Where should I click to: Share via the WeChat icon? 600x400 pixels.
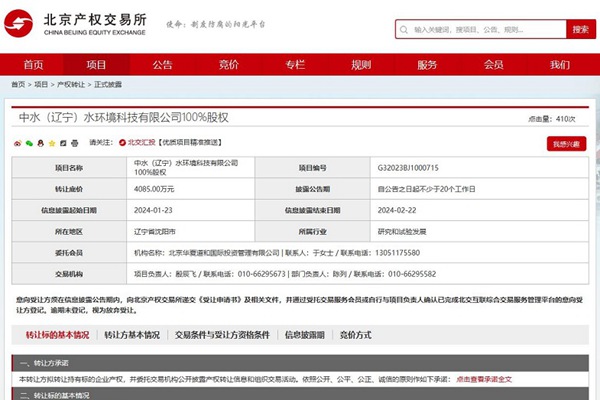[x=29, y=143]
